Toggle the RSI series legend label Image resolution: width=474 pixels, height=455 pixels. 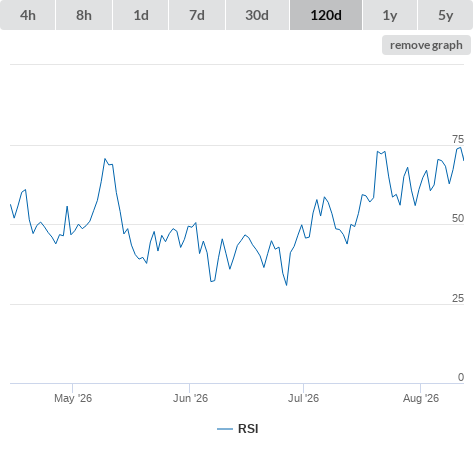pyautogui.click(x=248, y=429)
